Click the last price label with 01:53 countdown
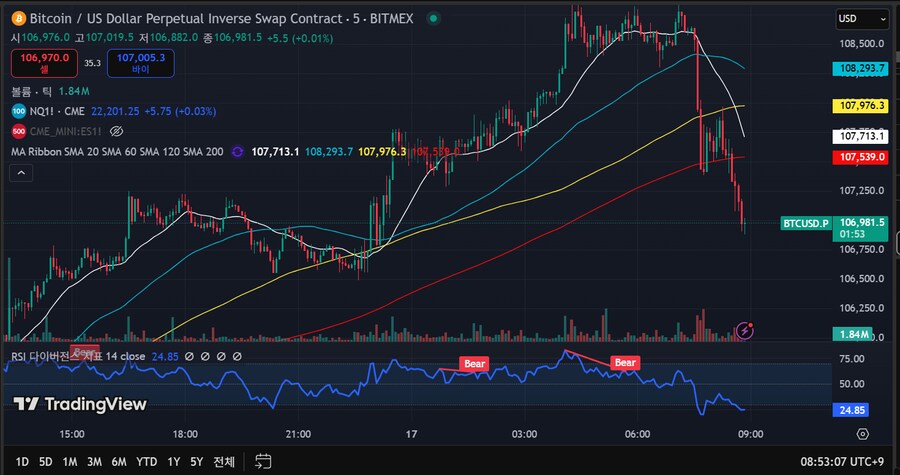The height and width of the screenshot is (475, 900). coord(861,228)
